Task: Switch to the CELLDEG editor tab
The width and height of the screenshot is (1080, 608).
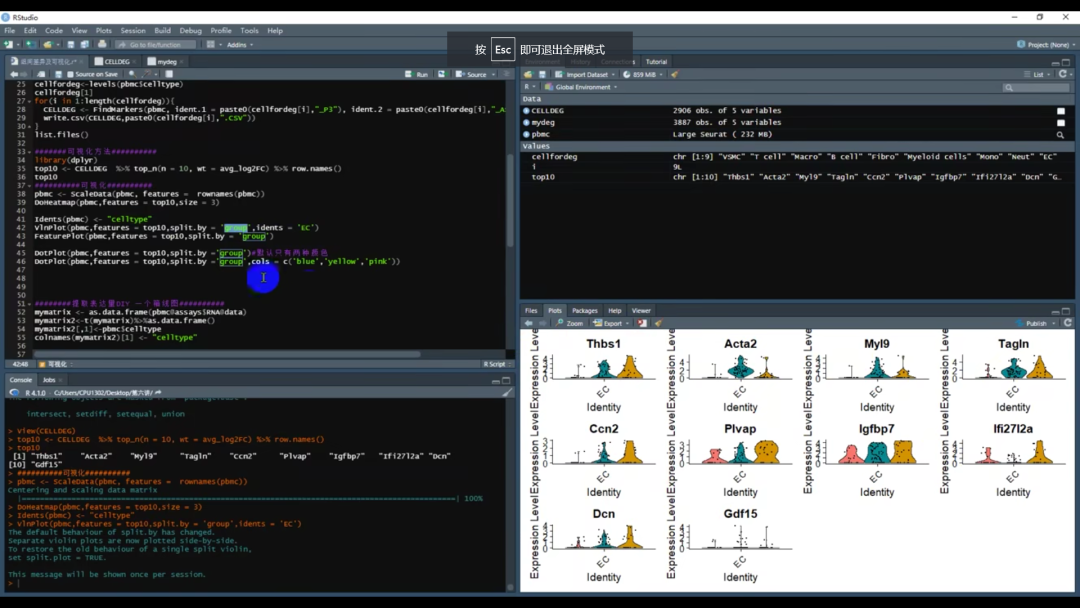Action: click(116, 61)
